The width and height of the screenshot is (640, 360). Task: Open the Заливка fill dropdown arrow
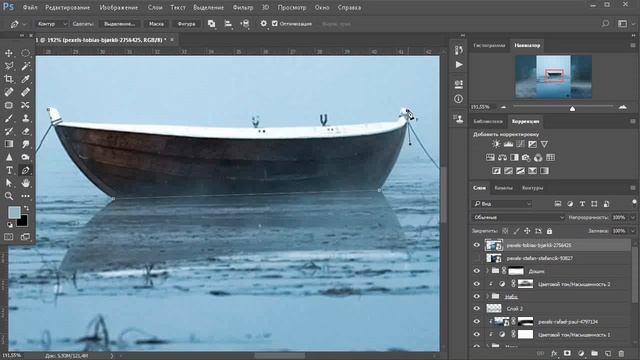(633, 231)
